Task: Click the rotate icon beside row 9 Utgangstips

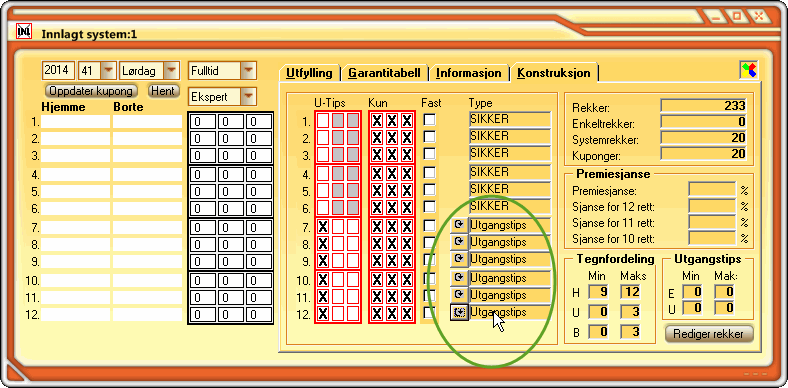Action: click(458, 258)
